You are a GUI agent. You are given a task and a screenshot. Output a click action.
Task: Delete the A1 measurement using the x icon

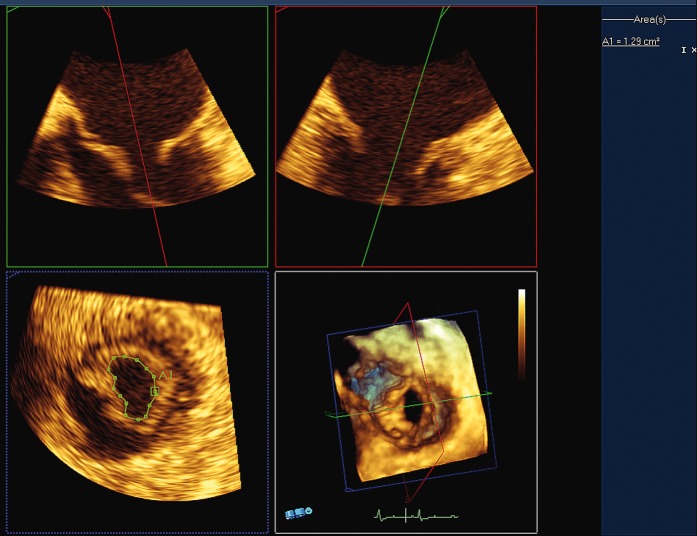[x=693, y=50]
